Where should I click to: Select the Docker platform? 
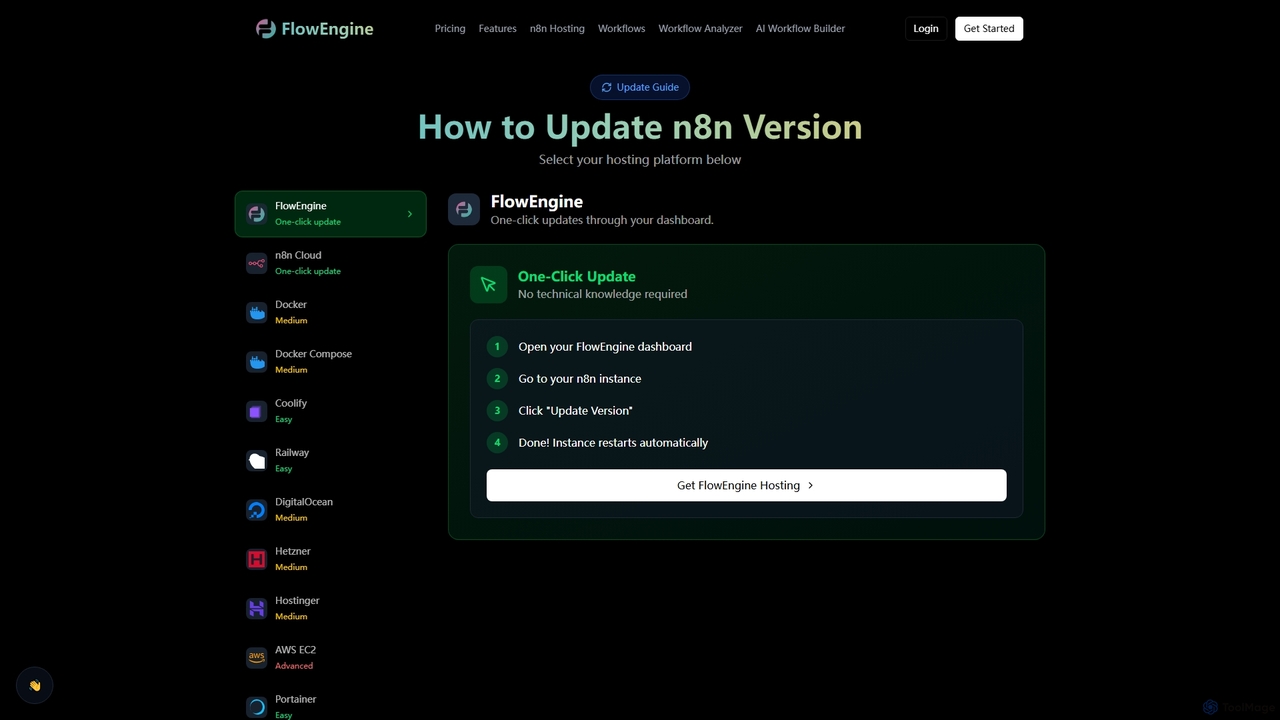coord(330,312)
